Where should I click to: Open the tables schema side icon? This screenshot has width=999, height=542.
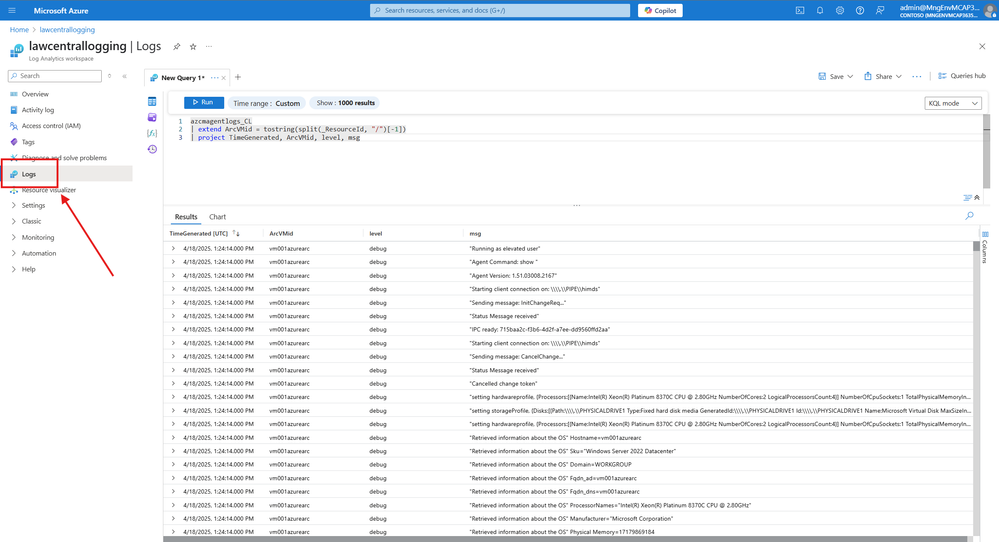152,102
